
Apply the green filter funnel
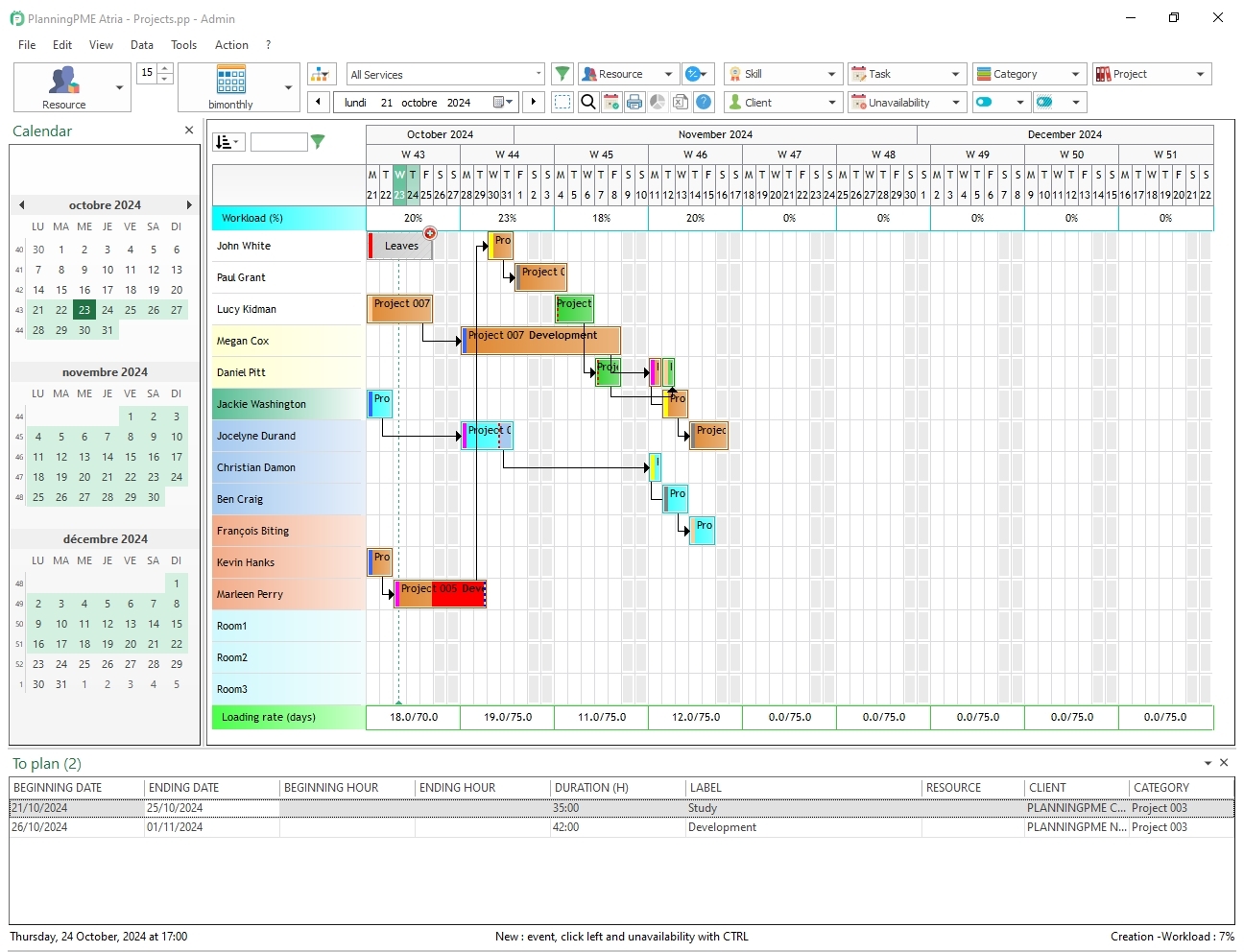[562, 73]
